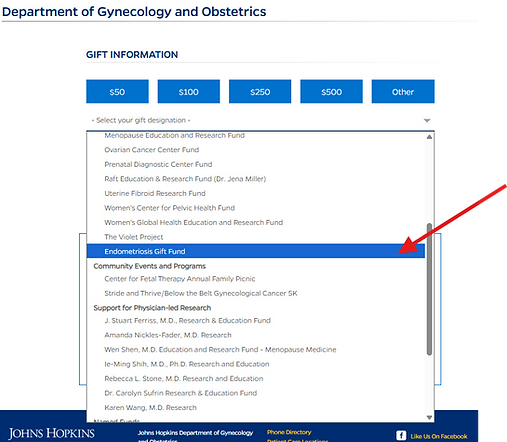
Task: Open the gift designation dropdown
Action: coord(260,120)
